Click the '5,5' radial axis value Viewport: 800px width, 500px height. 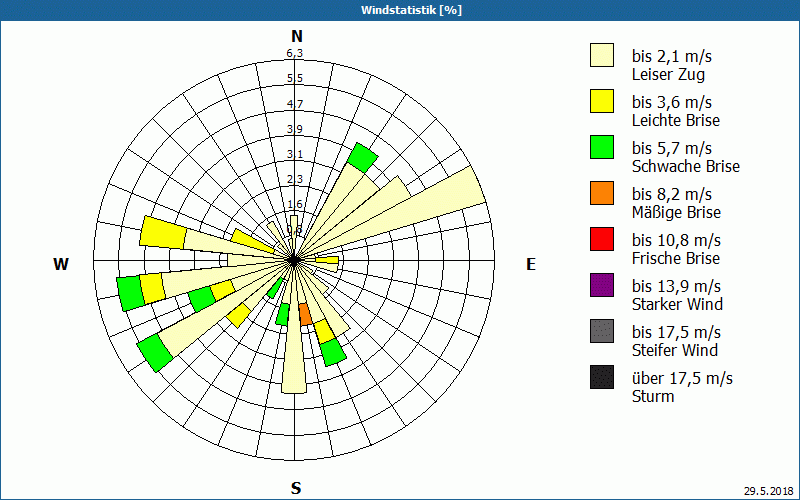point(295,79)
